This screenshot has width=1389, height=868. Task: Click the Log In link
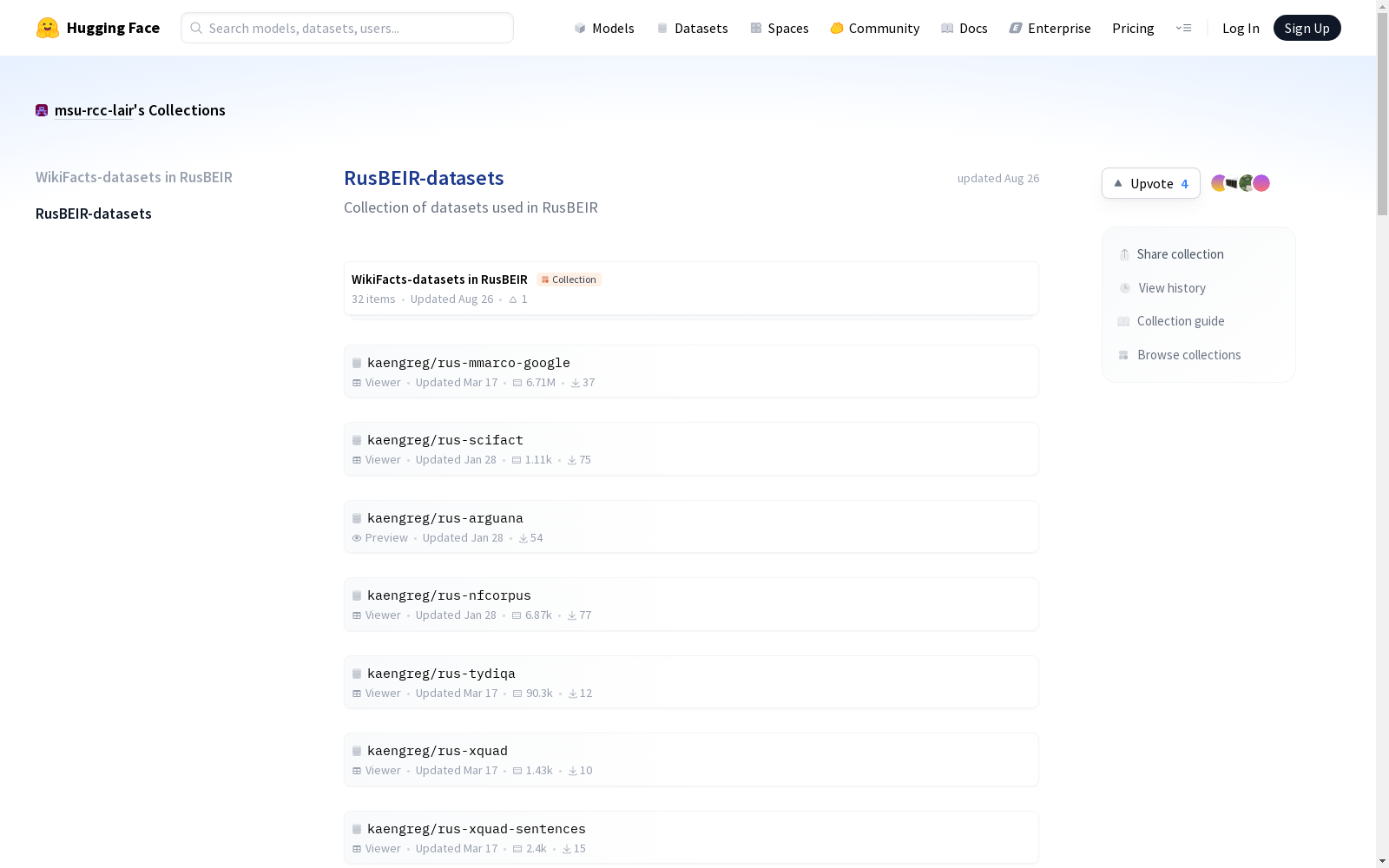tap(1241, 28)
